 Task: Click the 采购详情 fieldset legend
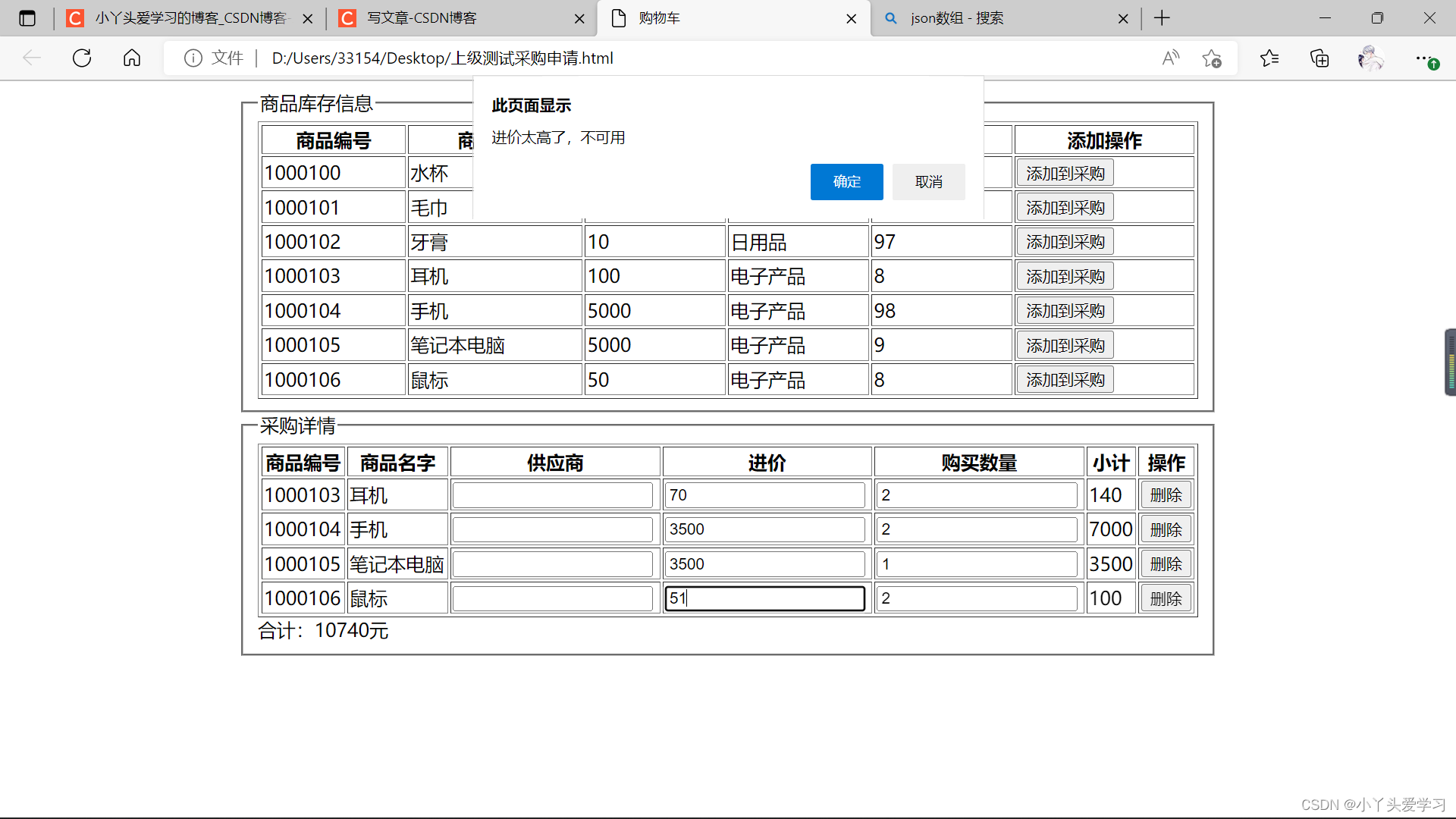[x=297, y=426]
